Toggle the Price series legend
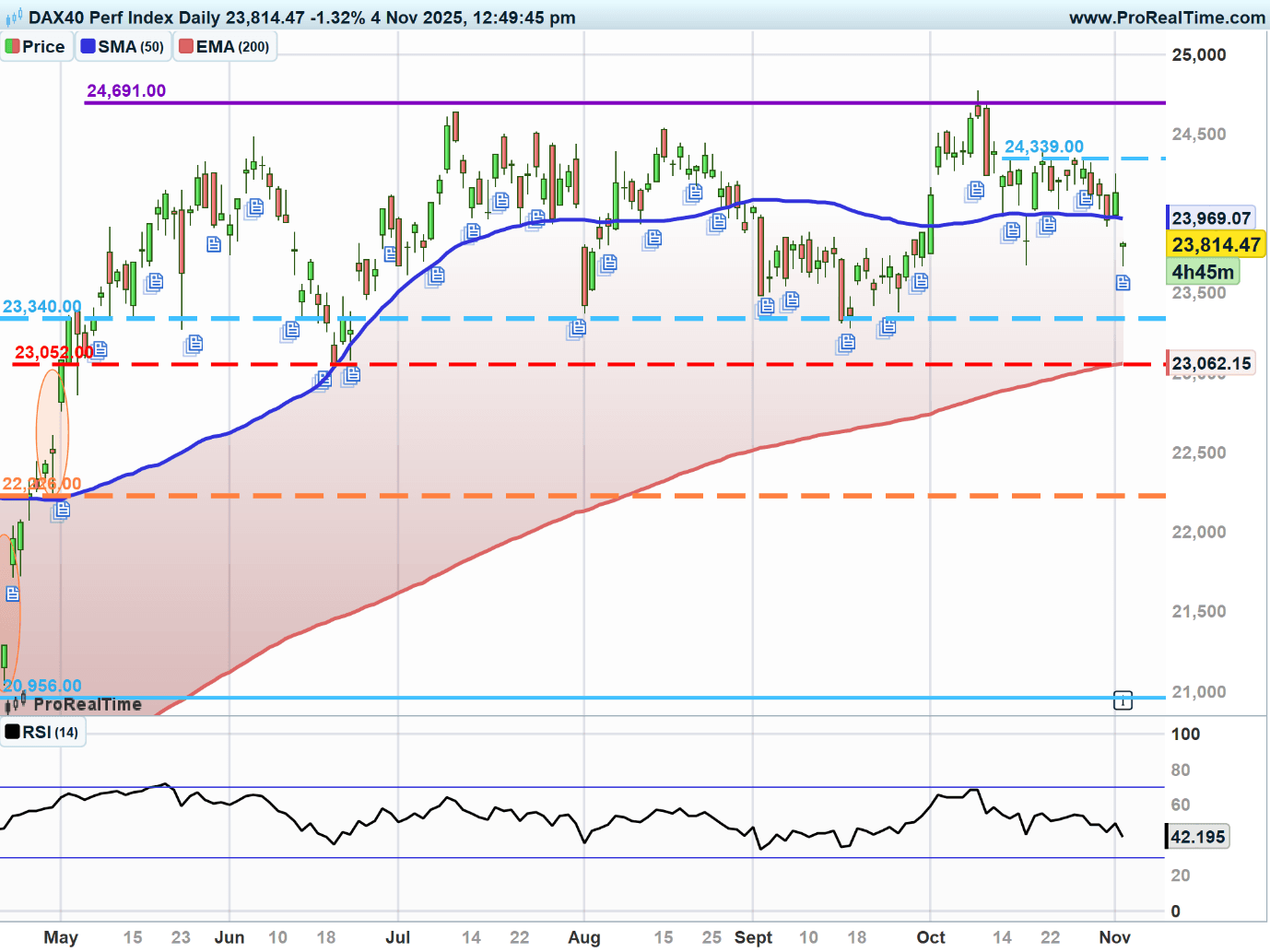The image size is (1270, 952). [x=36, y=47]
